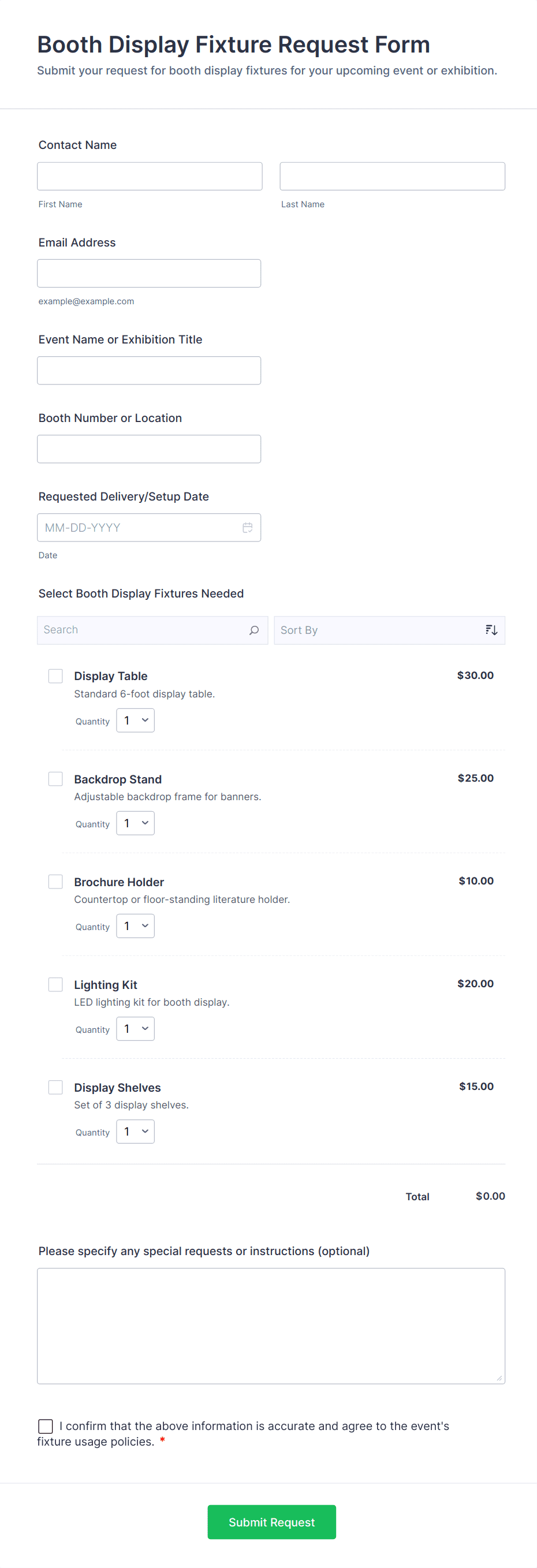The width and height of the screenshot is (537, 1568).
Task: Click the Submit Request button
Action: click(271, 1522)
